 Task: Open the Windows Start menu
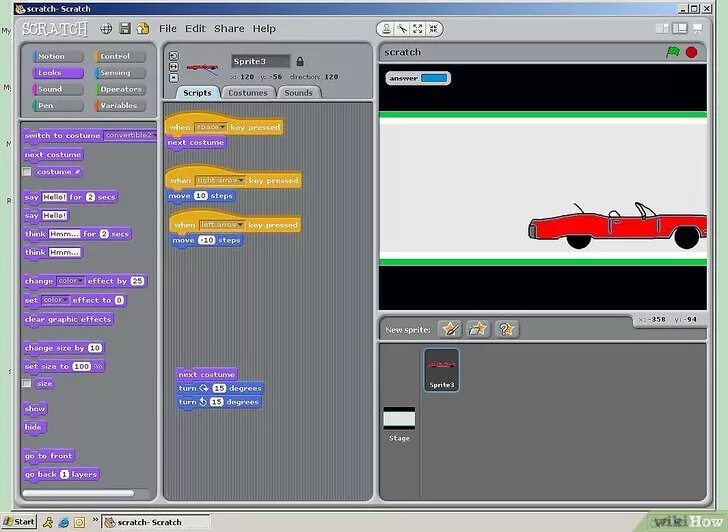(x=19, y=522)
